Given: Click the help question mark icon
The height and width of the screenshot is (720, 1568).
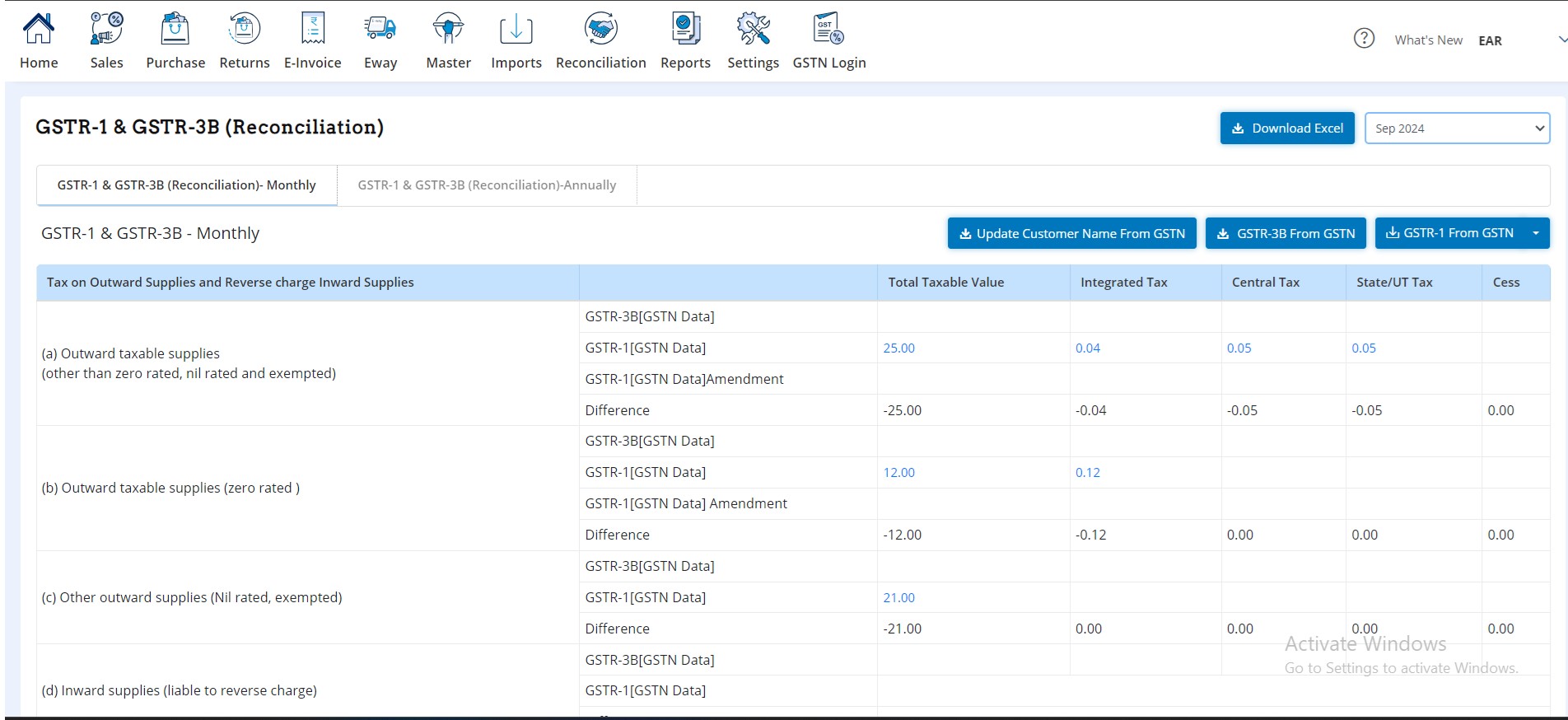Looking at the screenshot, I should click(x=1364, y=39).
